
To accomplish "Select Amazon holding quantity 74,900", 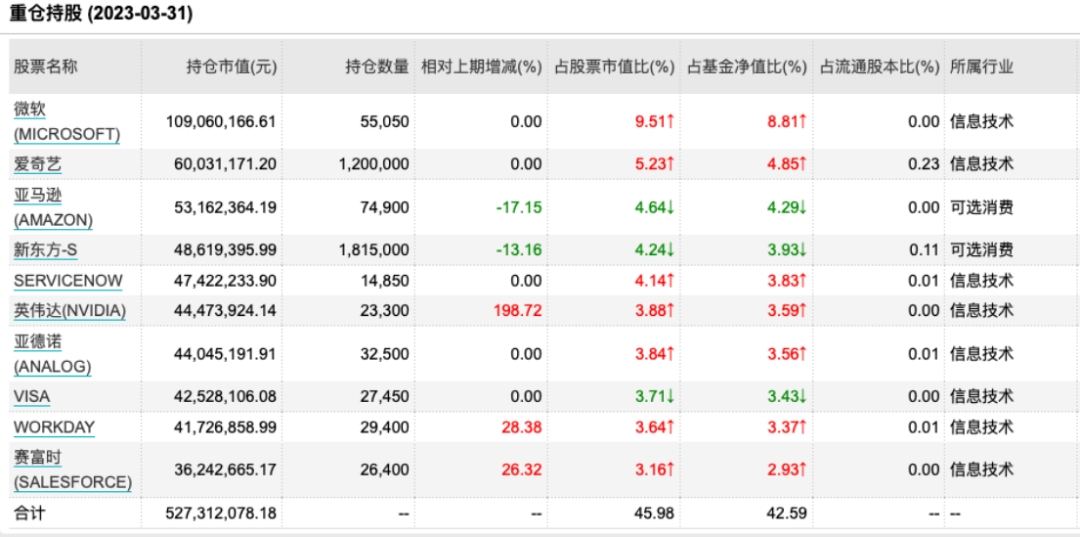I will pyautogui.click(x=384, y=208).
